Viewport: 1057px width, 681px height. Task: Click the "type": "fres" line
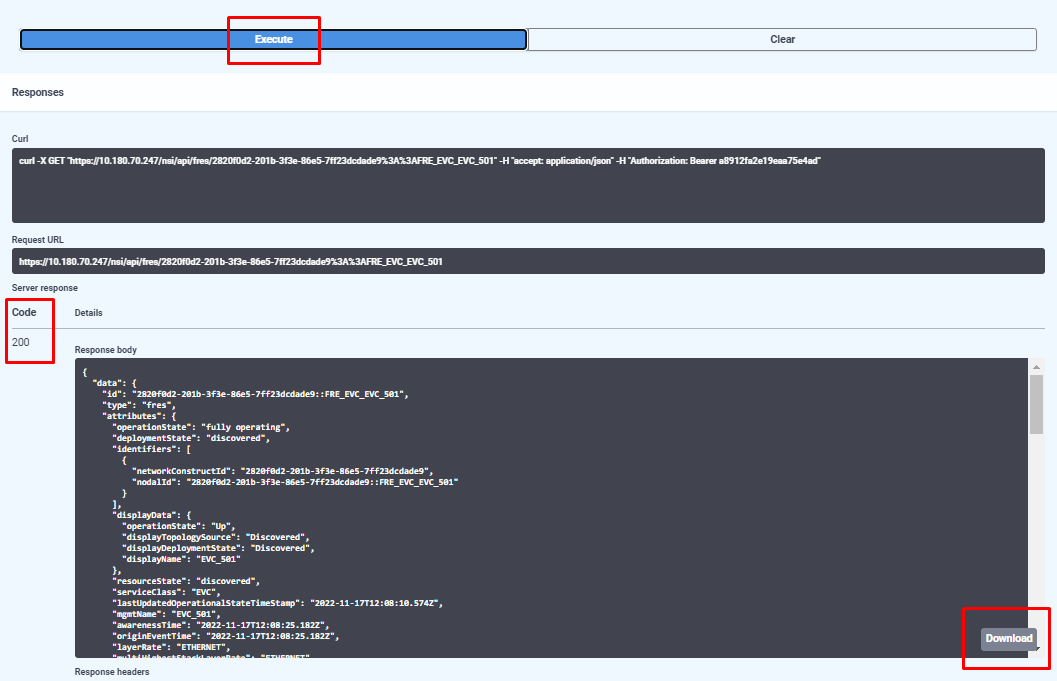pyautogui.click(x=139, y=405)
